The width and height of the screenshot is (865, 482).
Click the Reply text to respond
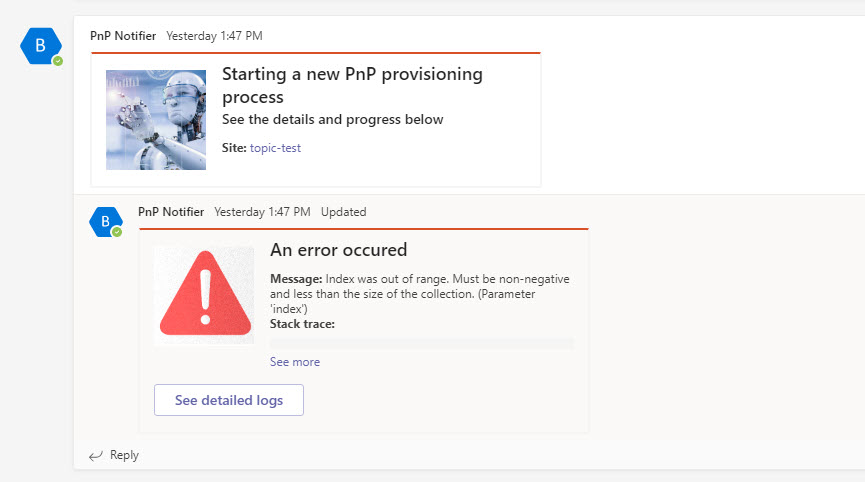click(124, 455)
